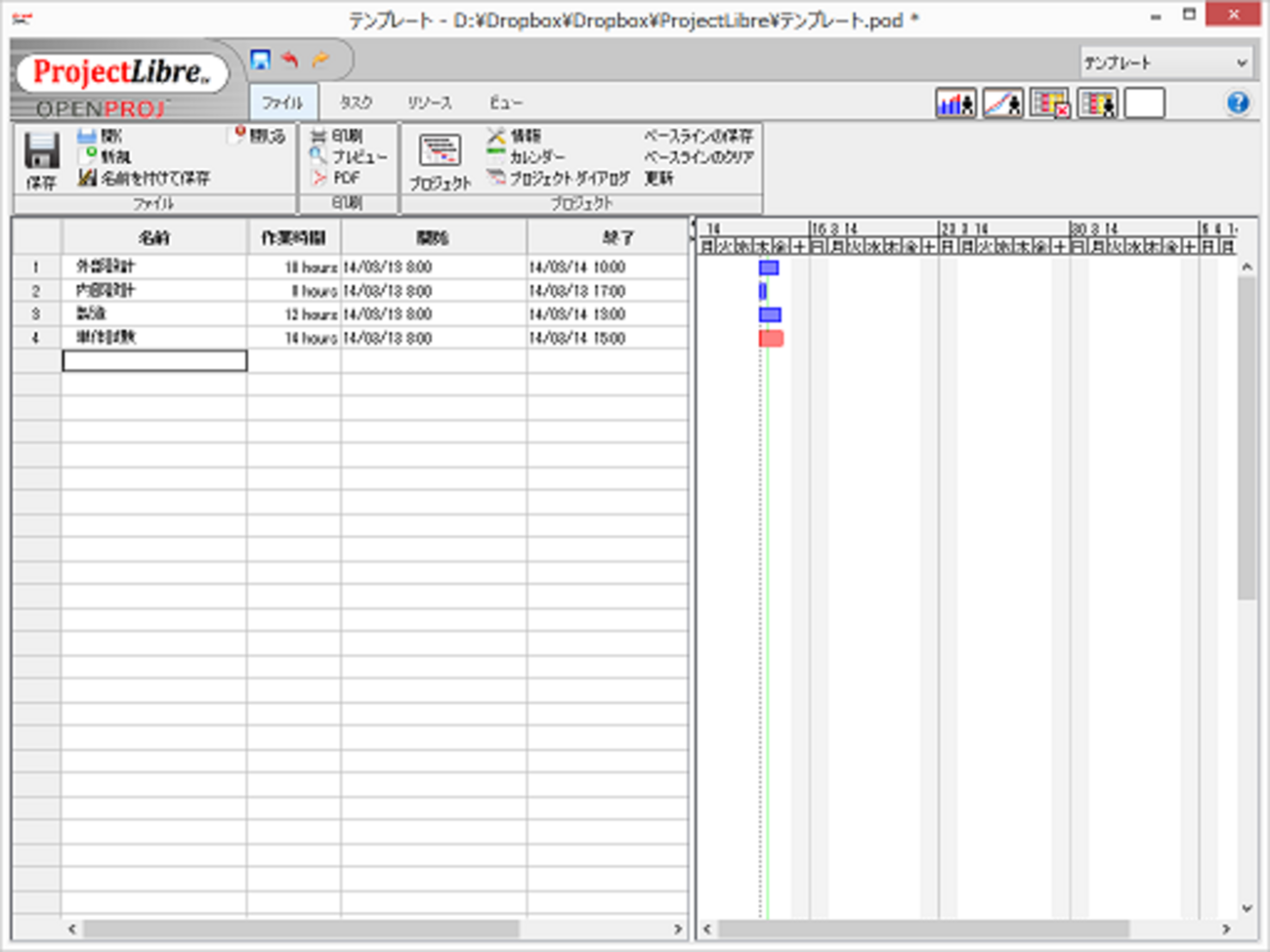Click the Gantt scroll-down arrow

click(1247, 908)
